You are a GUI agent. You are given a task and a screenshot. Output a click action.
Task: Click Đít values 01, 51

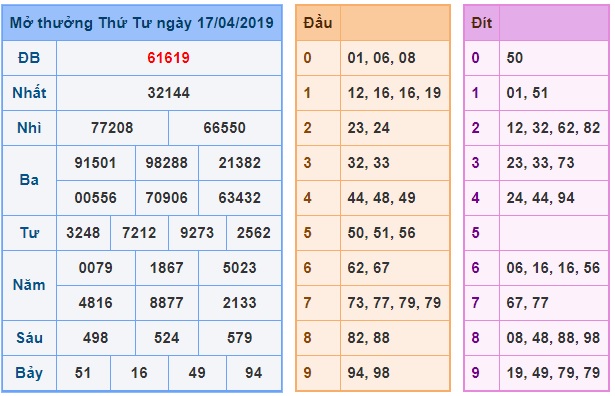pyautogui.click(x=527, y=93)
